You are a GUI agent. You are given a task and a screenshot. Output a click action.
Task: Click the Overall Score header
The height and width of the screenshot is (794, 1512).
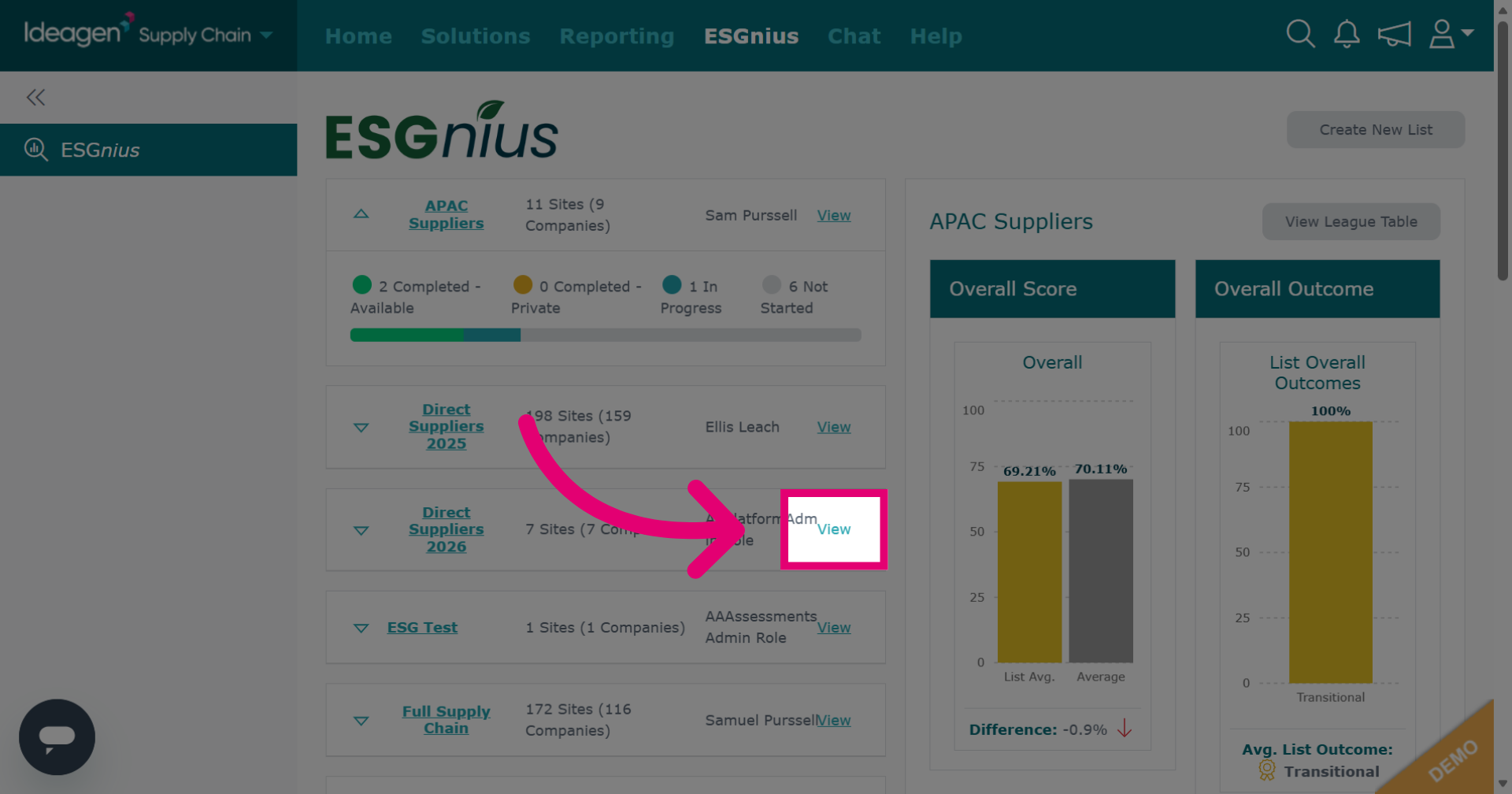coord(1052,289)
